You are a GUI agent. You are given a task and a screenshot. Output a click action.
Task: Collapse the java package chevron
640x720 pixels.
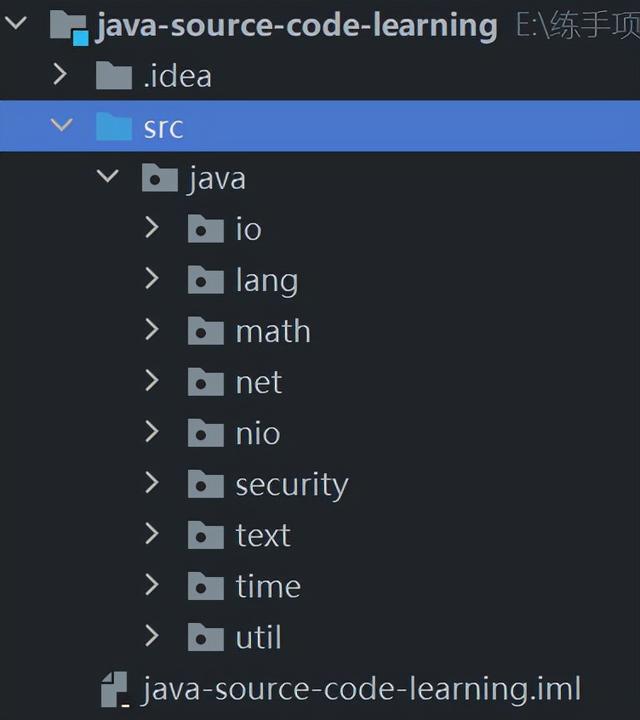tap(108, 176)
